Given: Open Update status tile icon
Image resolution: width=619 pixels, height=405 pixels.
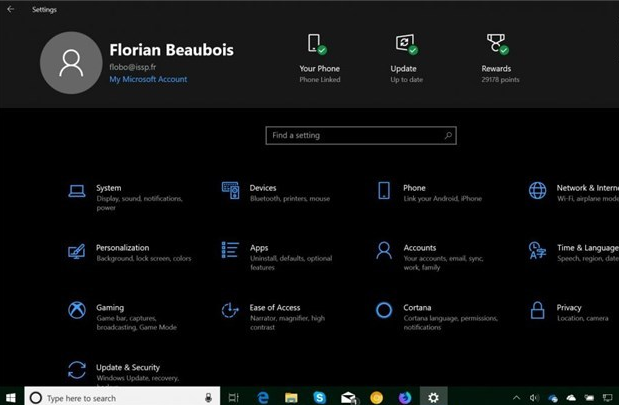Looking at the screenshot, I should 406,44.
